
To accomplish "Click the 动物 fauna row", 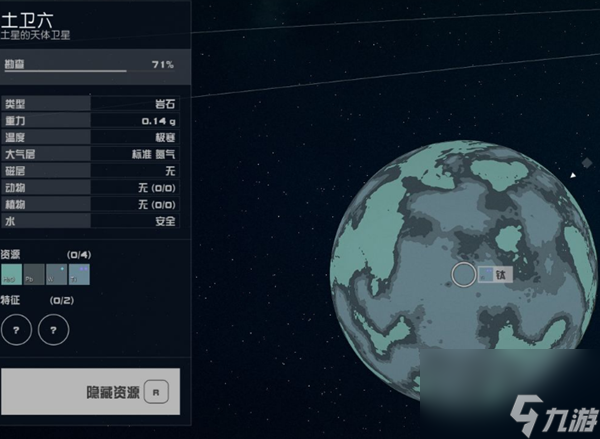I will tap(90, 188).
